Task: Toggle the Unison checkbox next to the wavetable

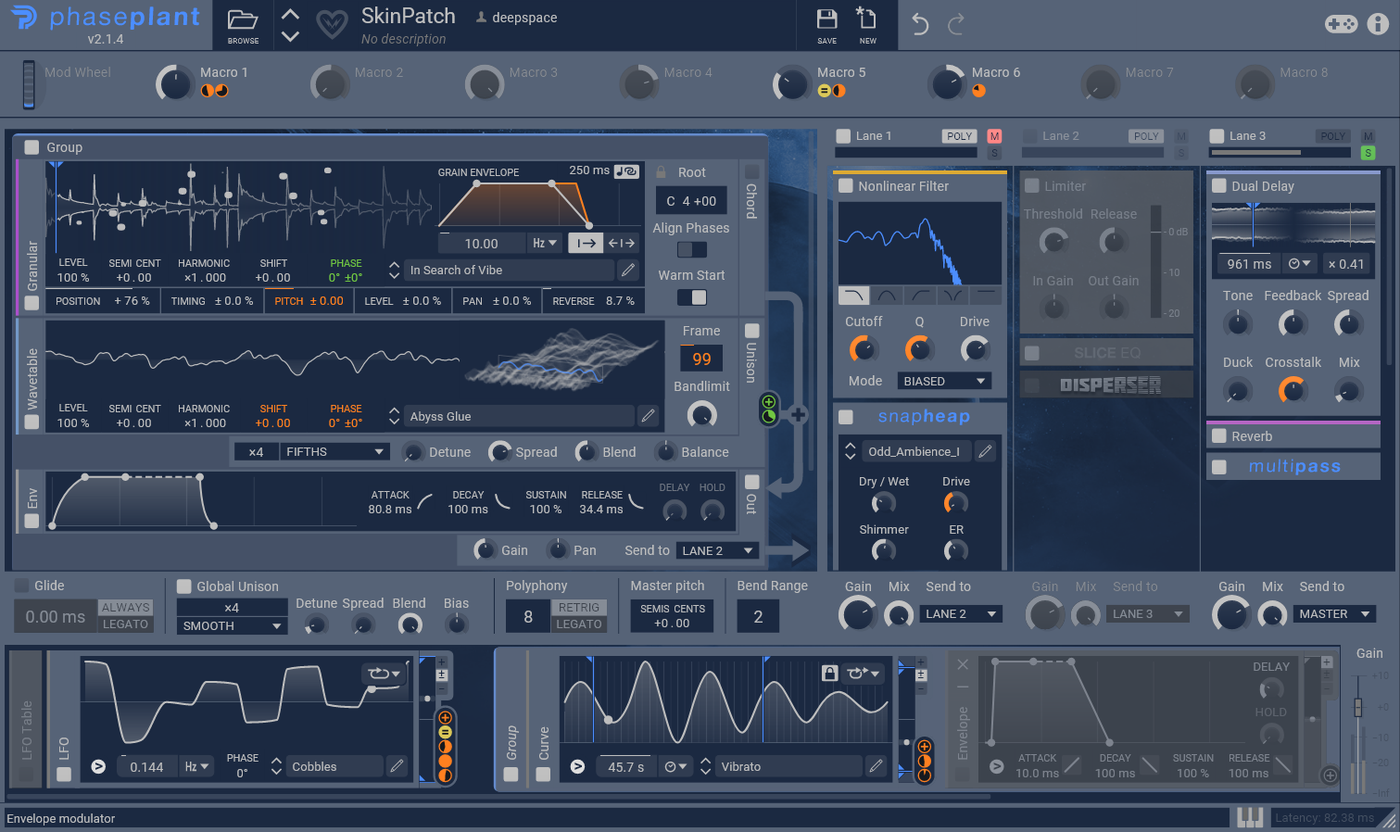Action: (x=752, y=331)
